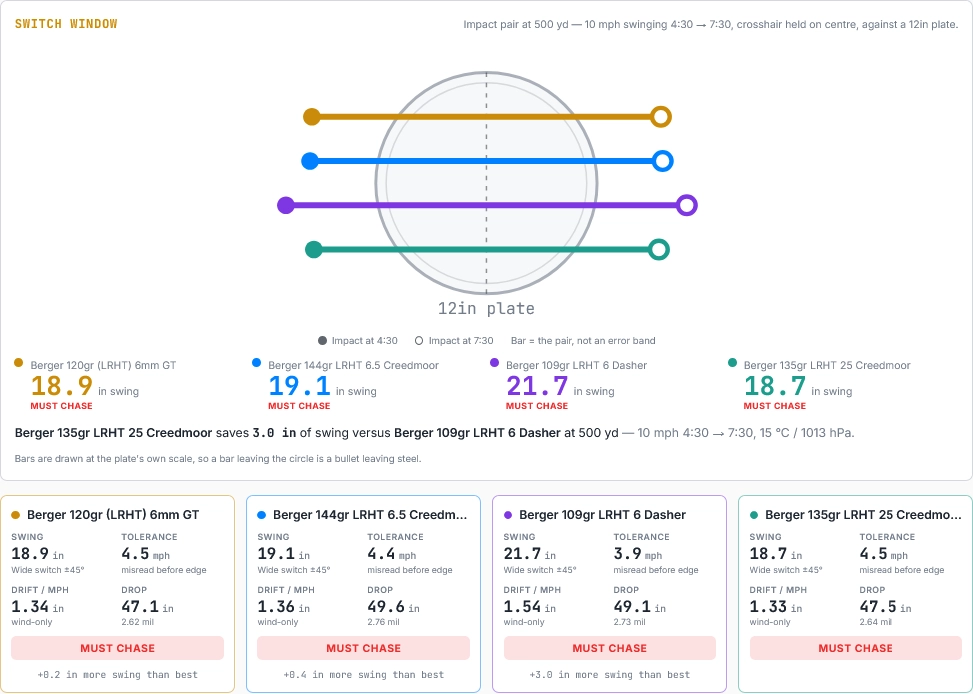The image size is (973, 694).
Task: Click drop value '47.5 in' in the 135gr card
Action: 886,606
